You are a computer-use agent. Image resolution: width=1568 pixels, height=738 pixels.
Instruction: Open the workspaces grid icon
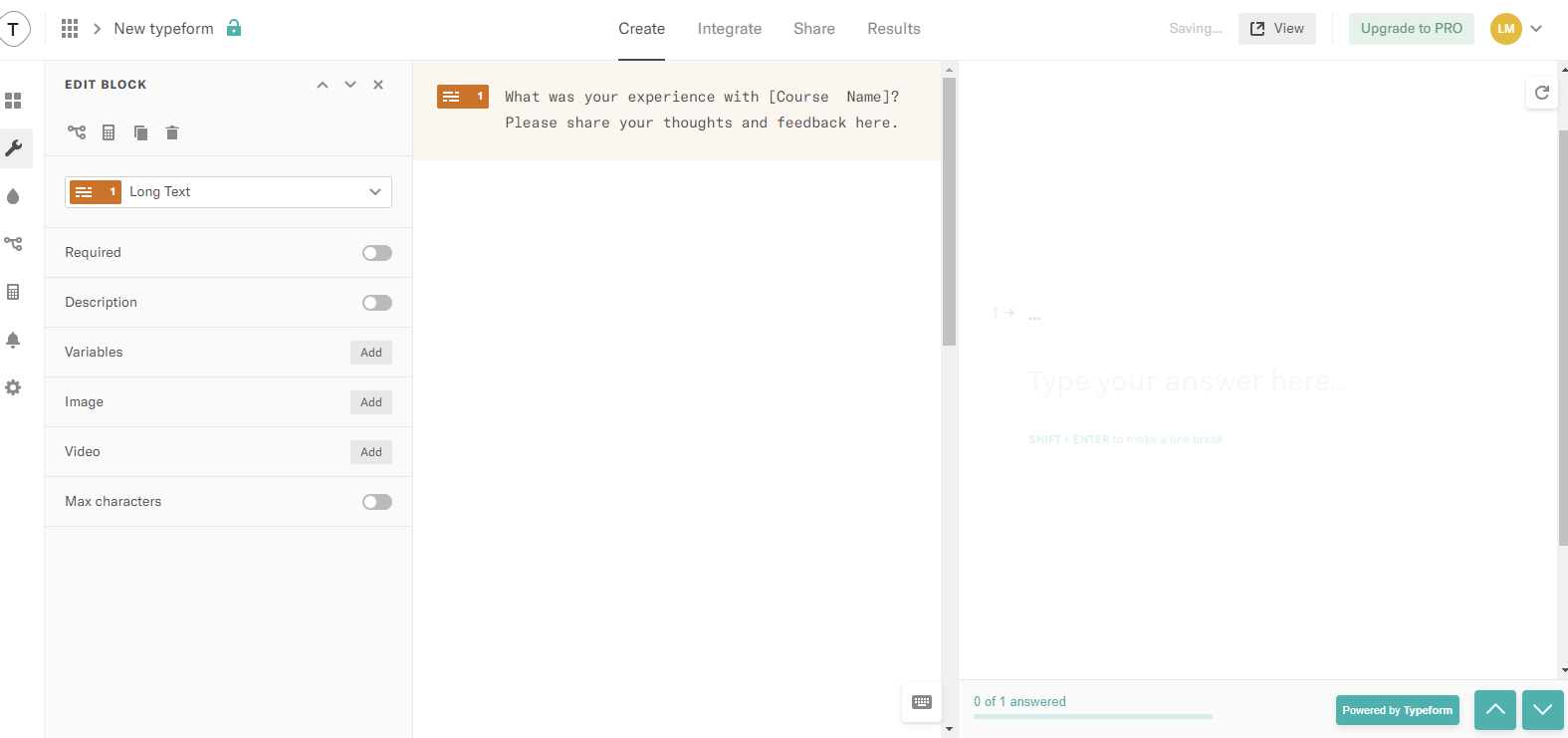[70, 29]
